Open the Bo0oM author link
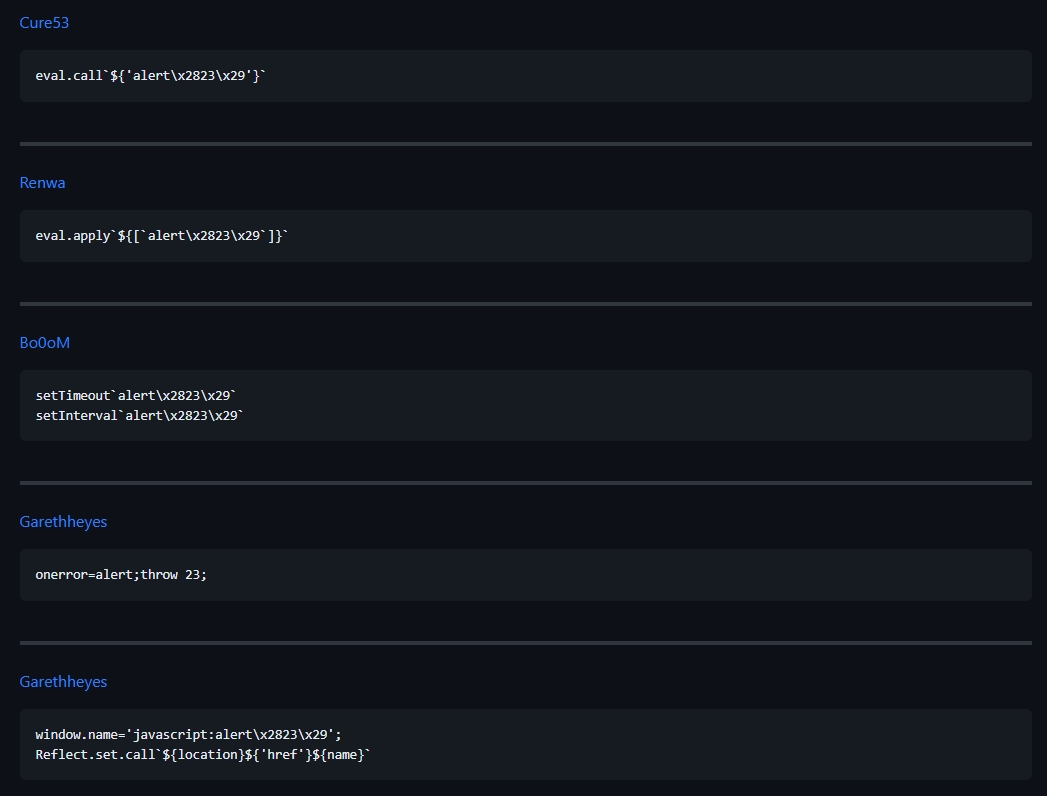Image resolution: width=1047 pixels, height=796 pixels. coord(45,343)
